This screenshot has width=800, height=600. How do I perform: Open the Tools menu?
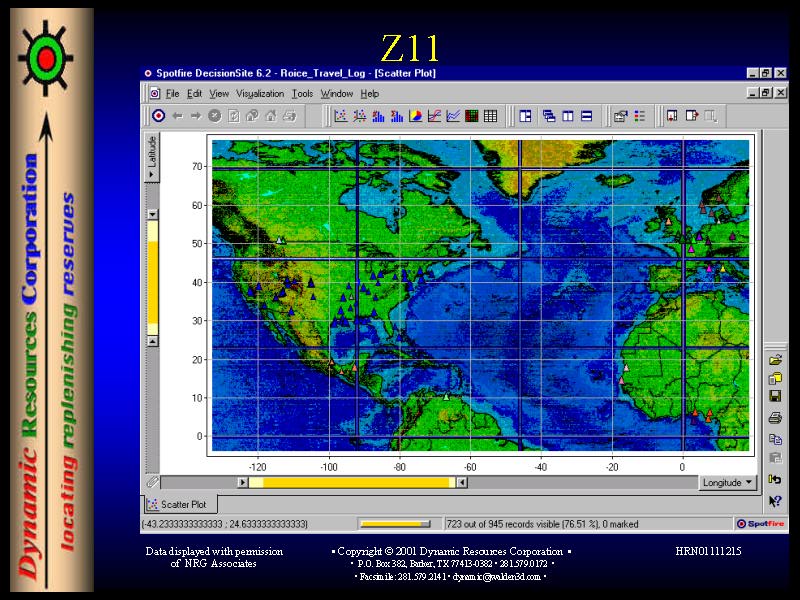[302, 94]
